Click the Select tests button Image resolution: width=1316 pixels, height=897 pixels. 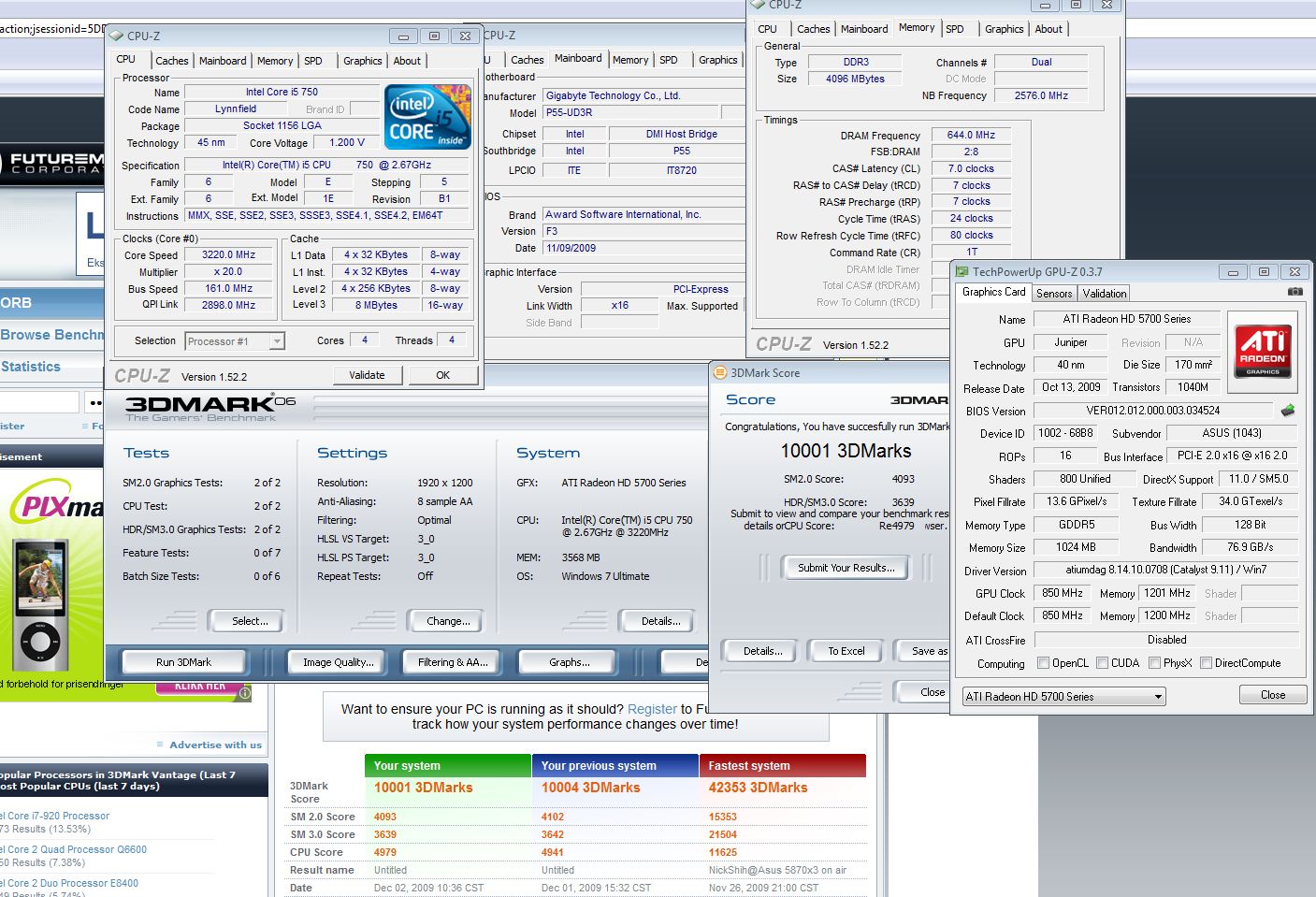pyautogui.click(x=250, y=621)
